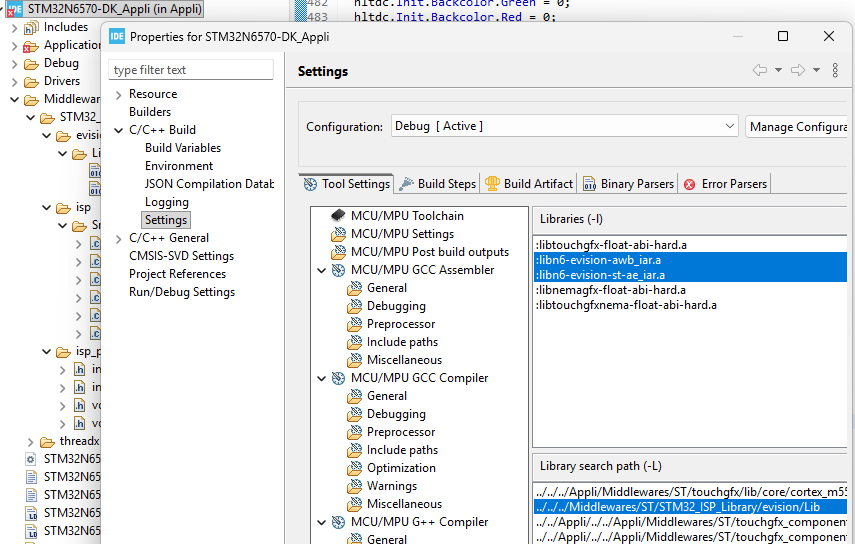Expand the C/C++ General node

click(x=118, y=239)
